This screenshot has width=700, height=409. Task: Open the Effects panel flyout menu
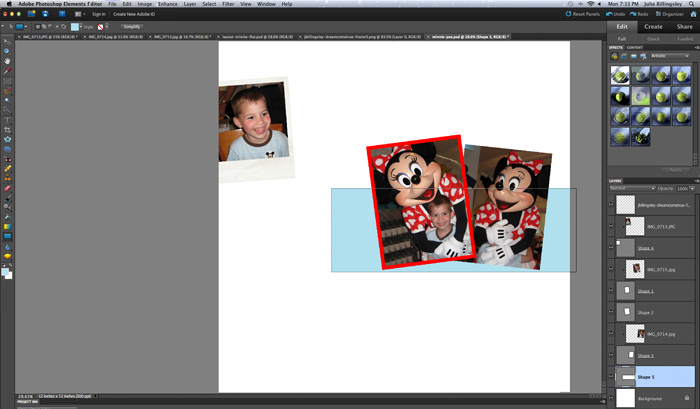point(696,47)
